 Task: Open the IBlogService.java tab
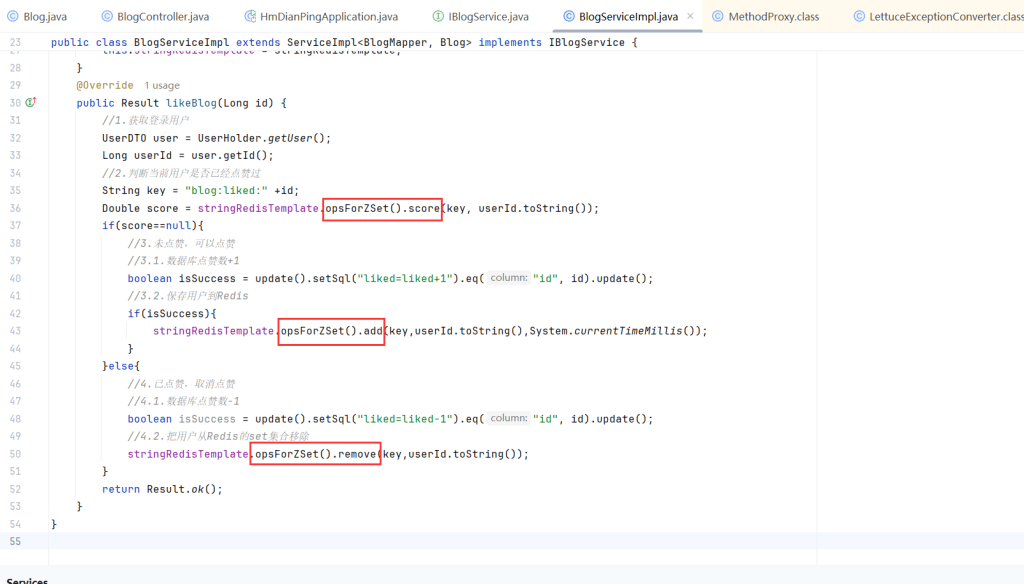(489, 17)
